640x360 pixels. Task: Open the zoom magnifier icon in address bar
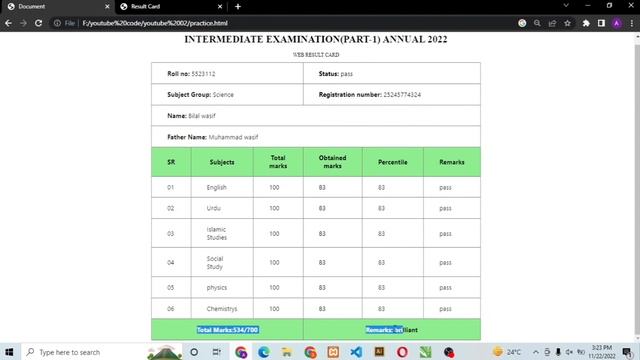[x=537, y=23]
